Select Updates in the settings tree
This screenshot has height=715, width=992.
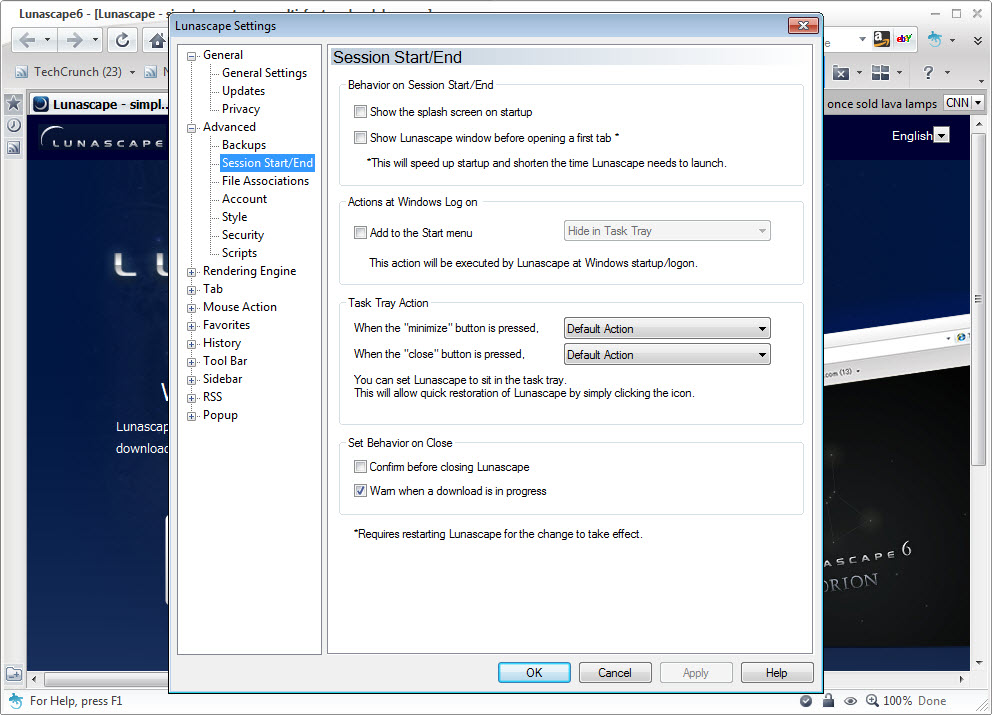(244, 90)
